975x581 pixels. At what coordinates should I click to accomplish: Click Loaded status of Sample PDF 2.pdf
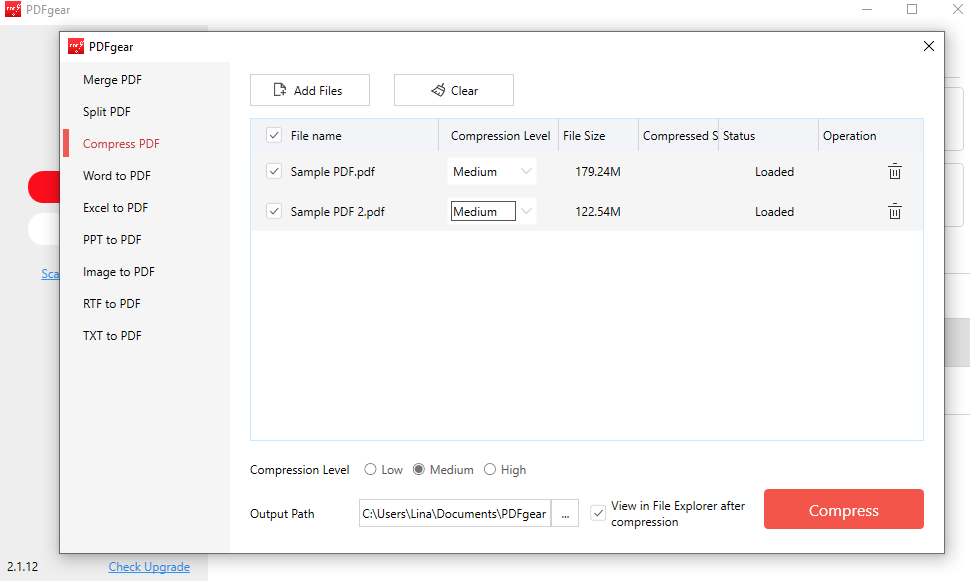coord(774,211)
